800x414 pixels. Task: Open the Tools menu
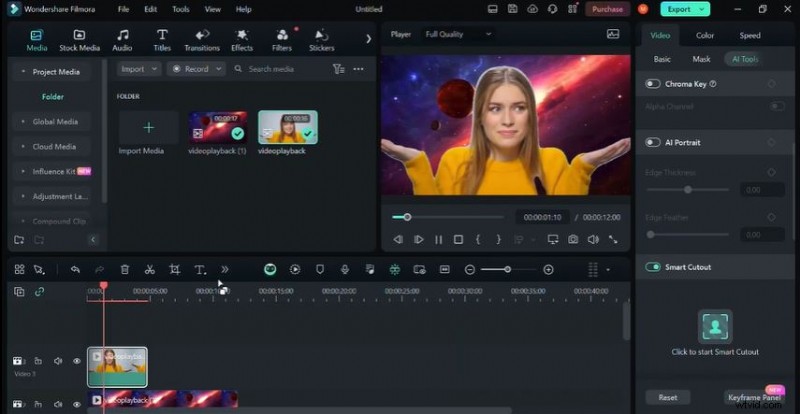coord(181,9)
